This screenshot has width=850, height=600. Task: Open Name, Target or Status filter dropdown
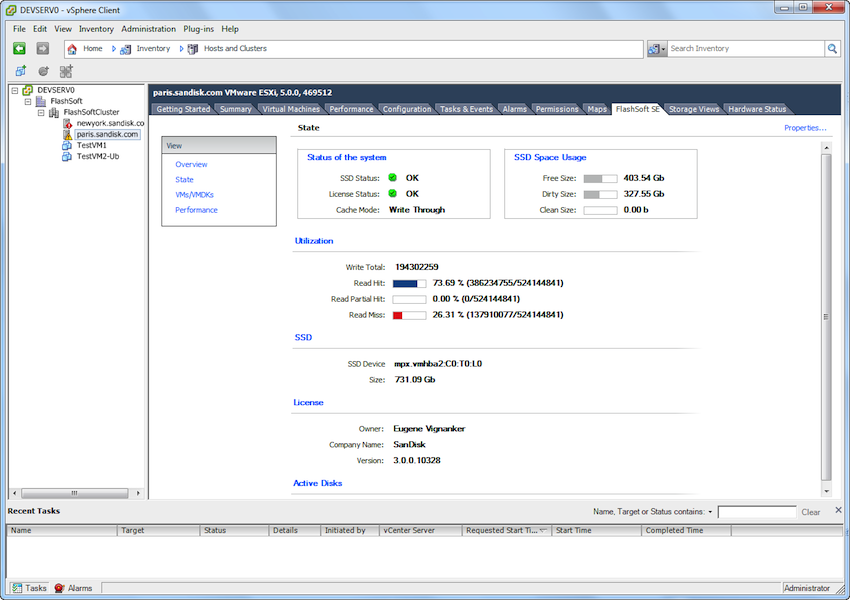pyautogui.click(x=710, y=512)
